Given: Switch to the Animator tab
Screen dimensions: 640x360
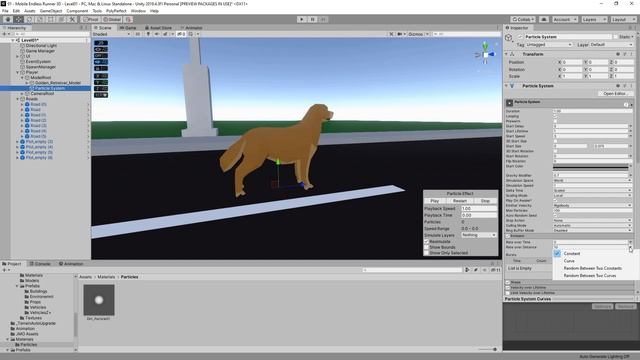Looking at the screenshot, I should 191,28.
